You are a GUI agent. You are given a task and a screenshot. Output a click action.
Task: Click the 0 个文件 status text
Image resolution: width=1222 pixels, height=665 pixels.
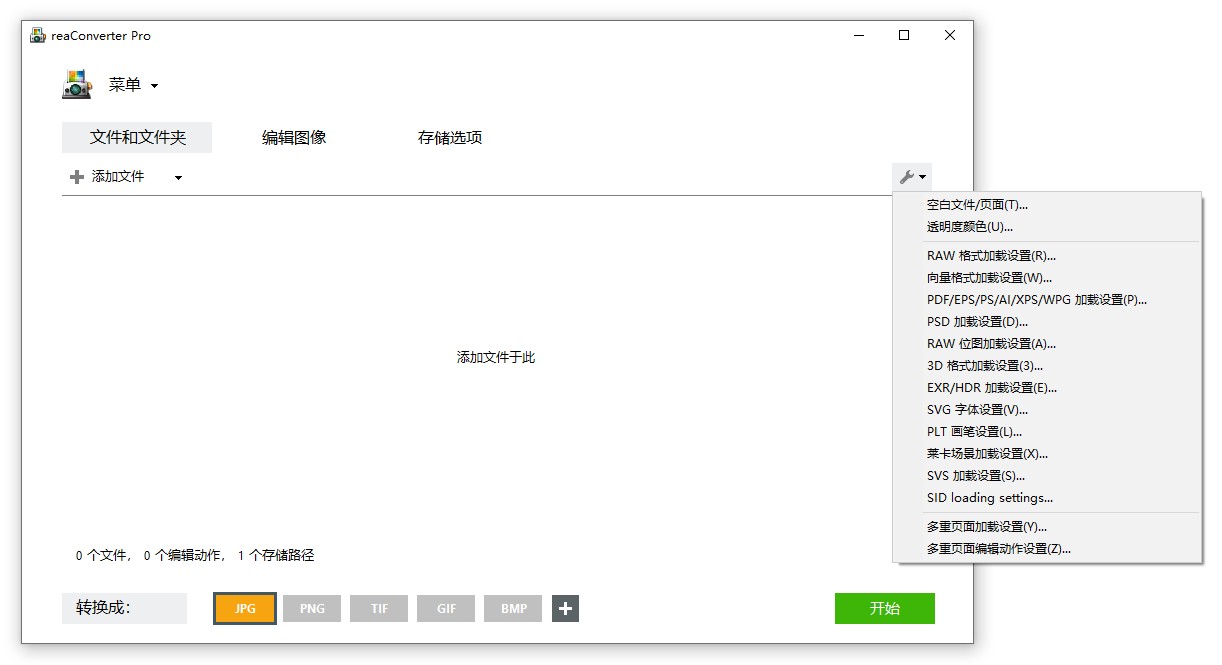click(x=102, y=556)
